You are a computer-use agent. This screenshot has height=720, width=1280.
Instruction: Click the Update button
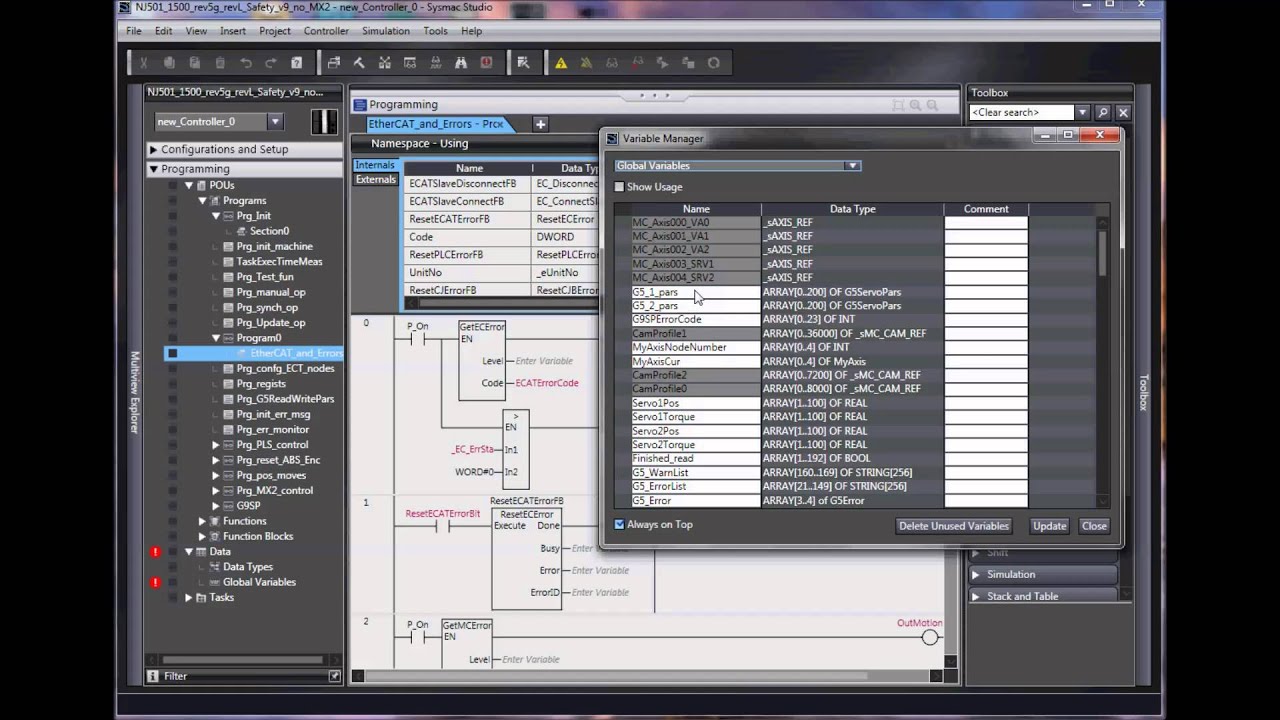pos(1049,526)
